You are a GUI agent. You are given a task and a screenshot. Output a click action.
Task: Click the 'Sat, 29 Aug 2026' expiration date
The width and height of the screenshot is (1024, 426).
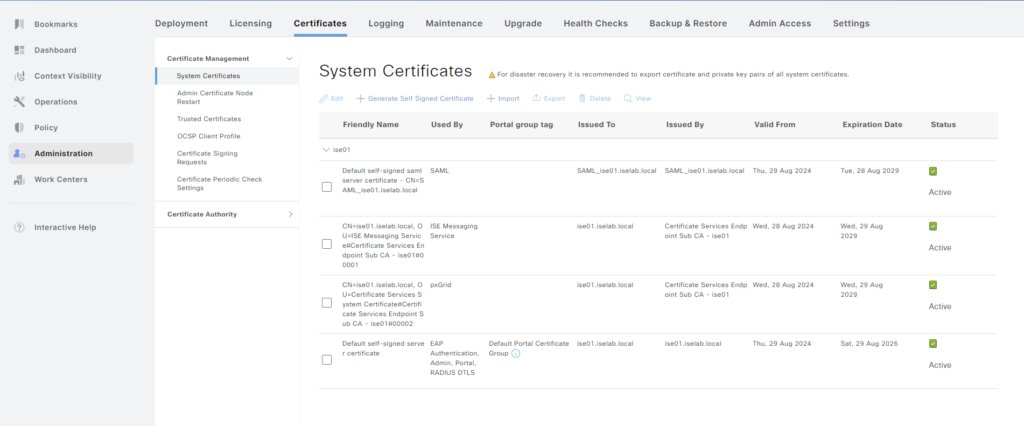tap(869, 343)
